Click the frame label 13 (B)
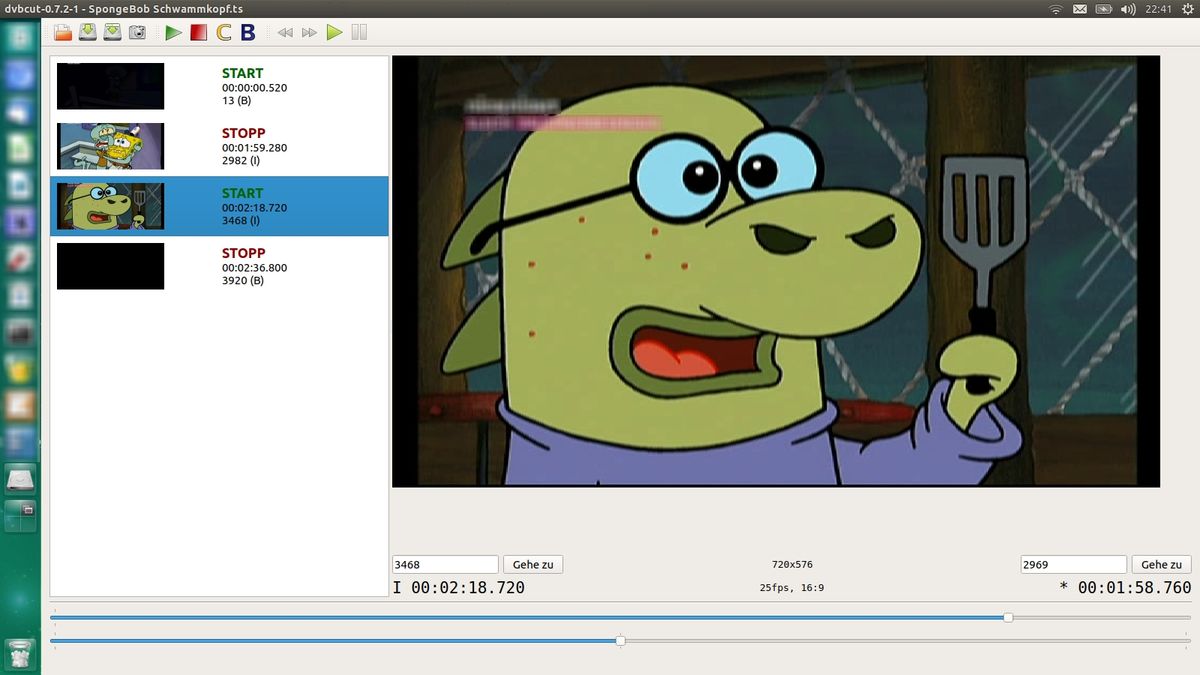The width and height of the screenshot is (1200, 675). [x=236, y=101]
